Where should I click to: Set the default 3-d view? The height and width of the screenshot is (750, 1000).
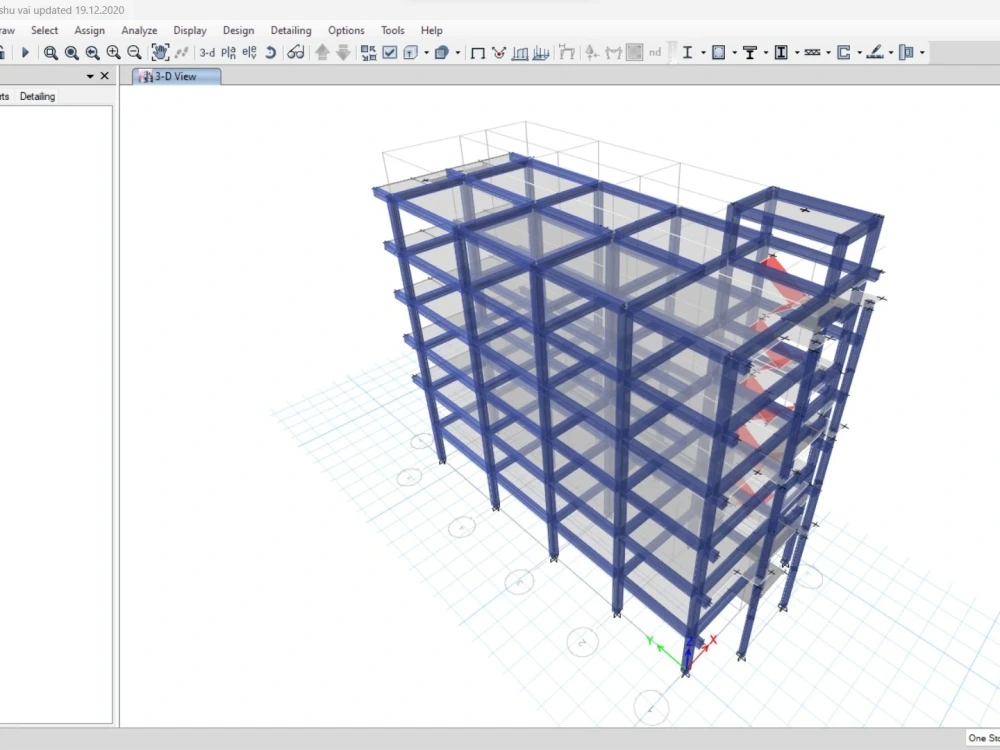pyautogui.click(x=204, y=52)
